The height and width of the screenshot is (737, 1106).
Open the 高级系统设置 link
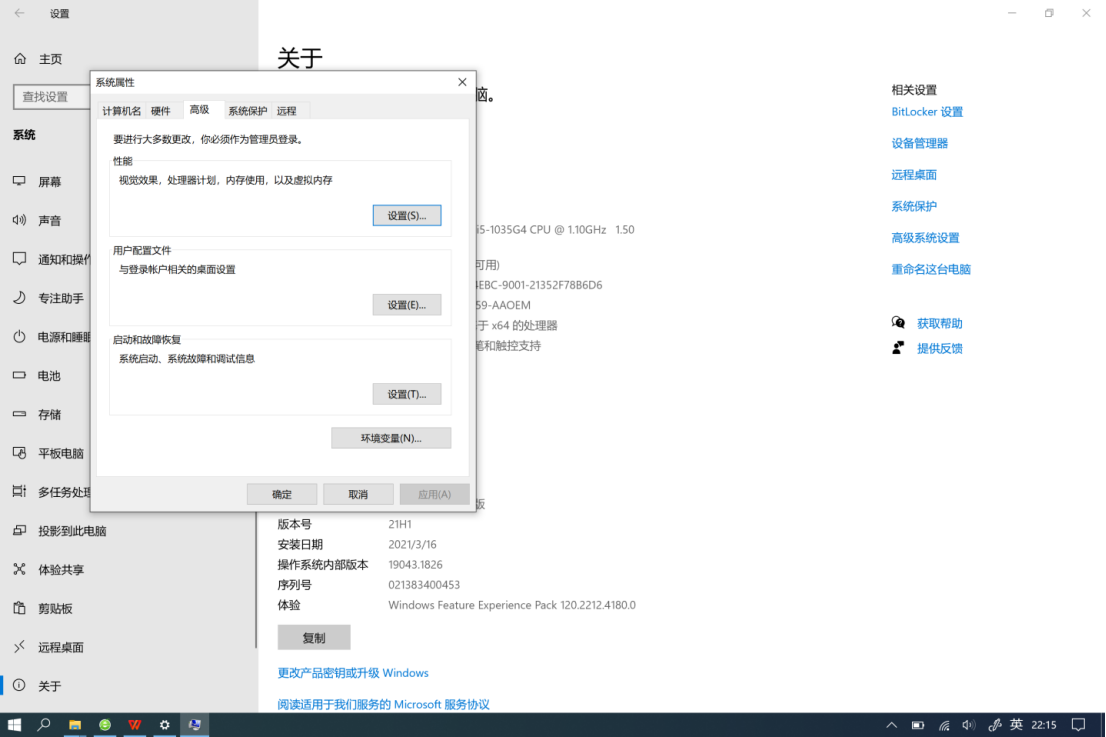tap(925, 238)
